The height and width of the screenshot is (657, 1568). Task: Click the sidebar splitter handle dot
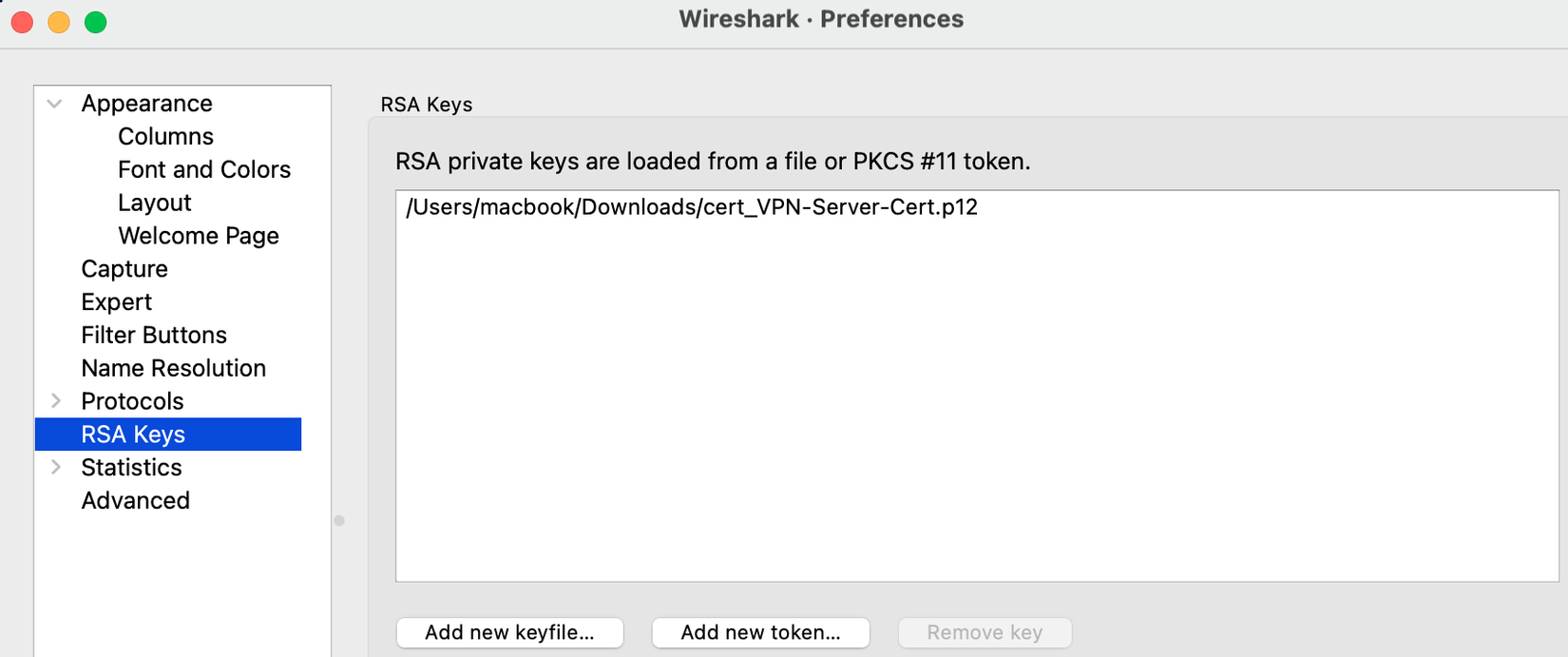(339, 521)
